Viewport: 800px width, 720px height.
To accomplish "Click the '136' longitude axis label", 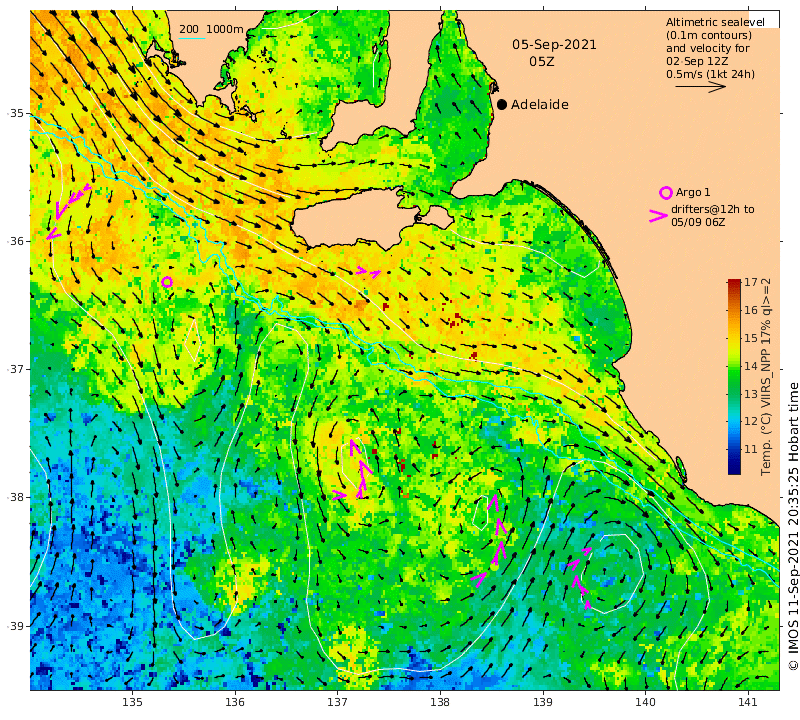I will pos(235,702).
